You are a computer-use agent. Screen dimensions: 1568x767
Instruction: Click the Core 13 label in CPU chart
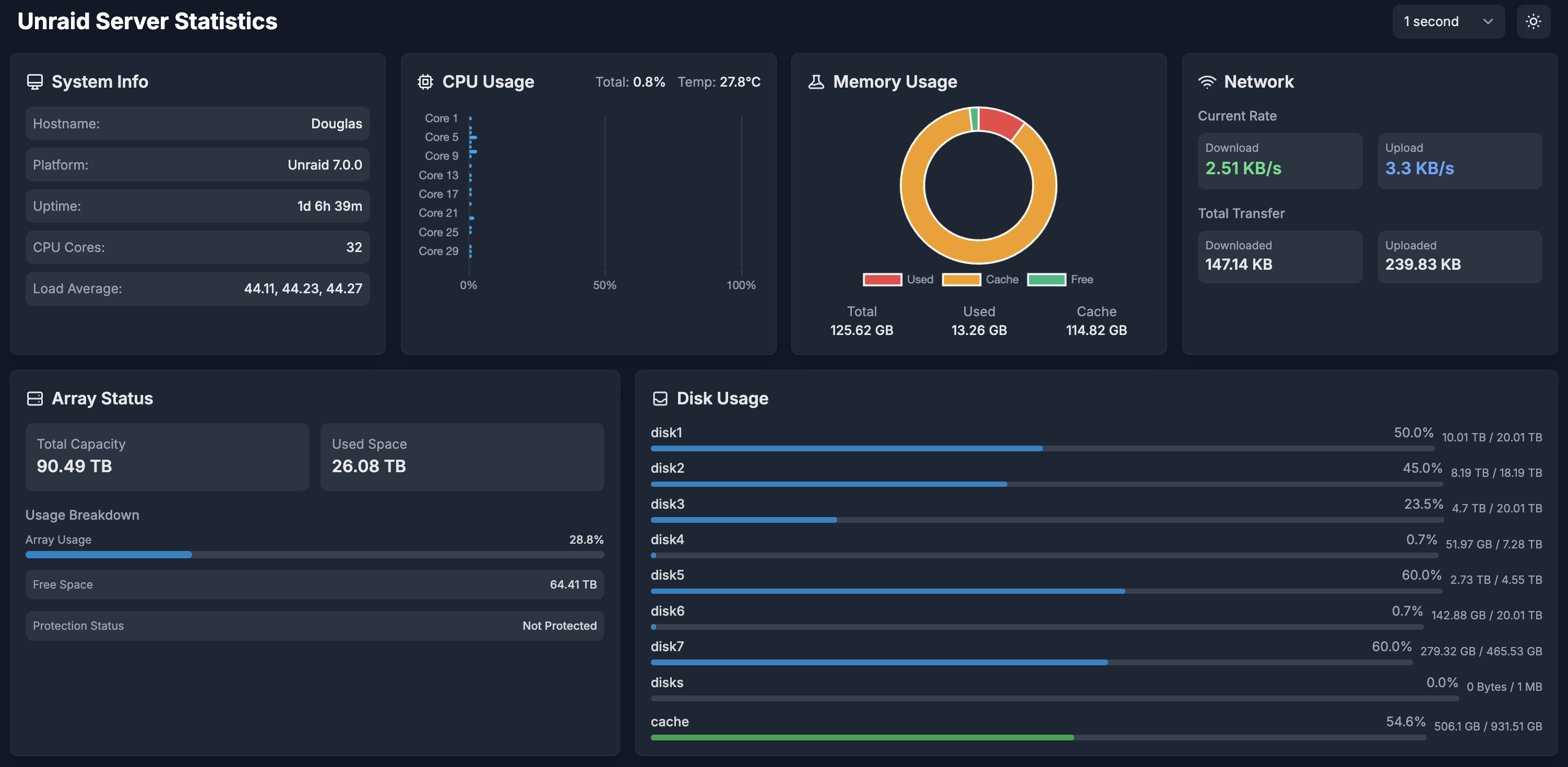click(x=438, y=175)
